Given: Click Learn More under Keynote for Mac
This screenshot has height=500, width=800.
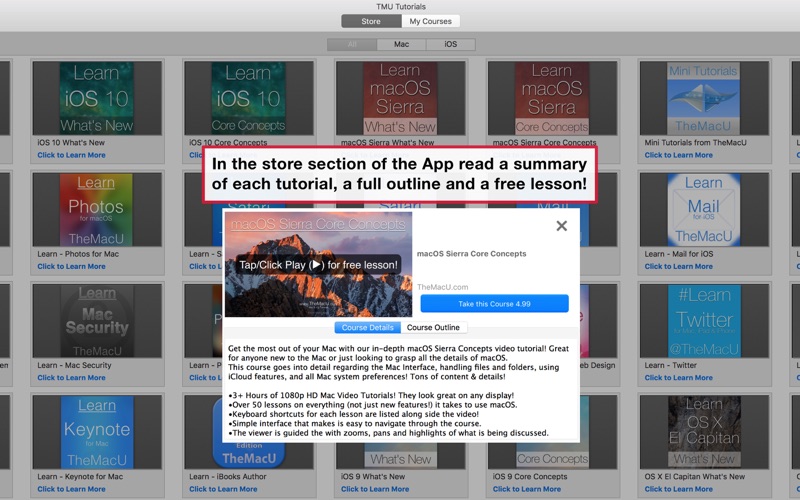Looking at the screenshot, I should click(71, 489).
